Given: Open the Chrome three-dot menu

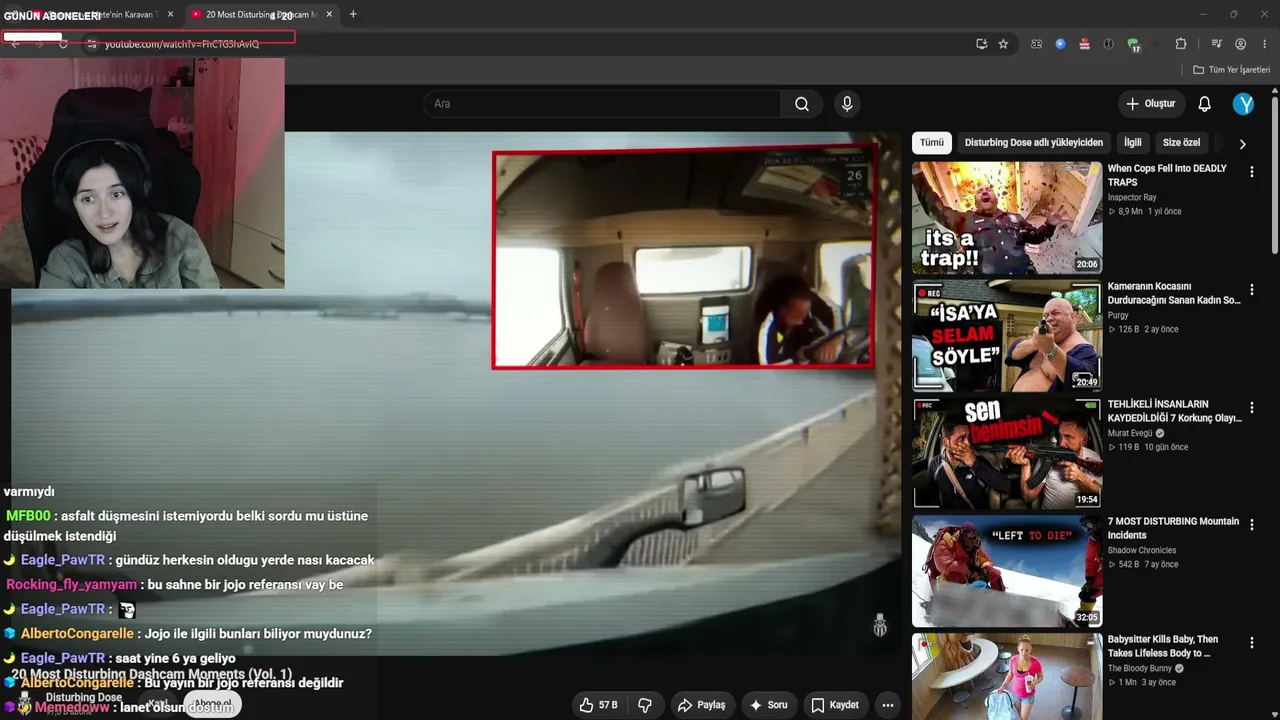Looking at the screenshot, I should click(x=1265, y=44).
